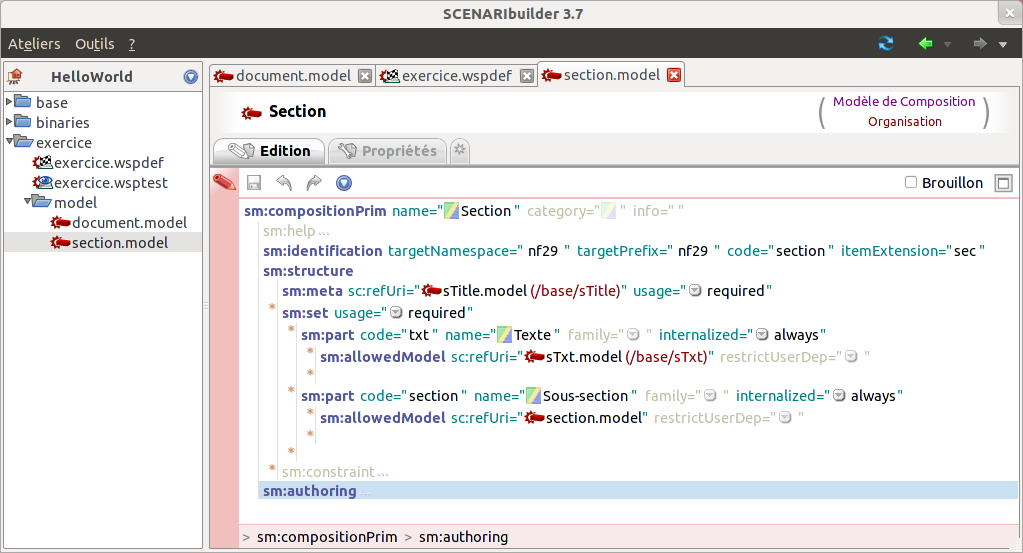The height and width of the screenshot is (553, 1023).
Task: Open the Texte part internalized dropdown
Action: 762,335
